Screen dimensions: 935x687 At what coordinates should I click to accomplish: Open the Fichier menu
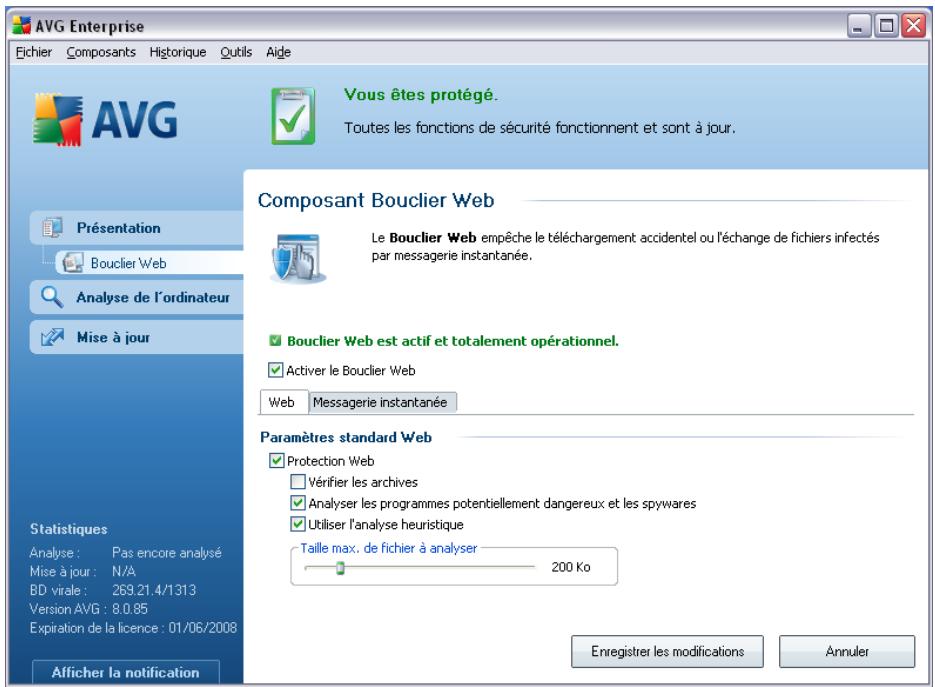click(33, 52)
